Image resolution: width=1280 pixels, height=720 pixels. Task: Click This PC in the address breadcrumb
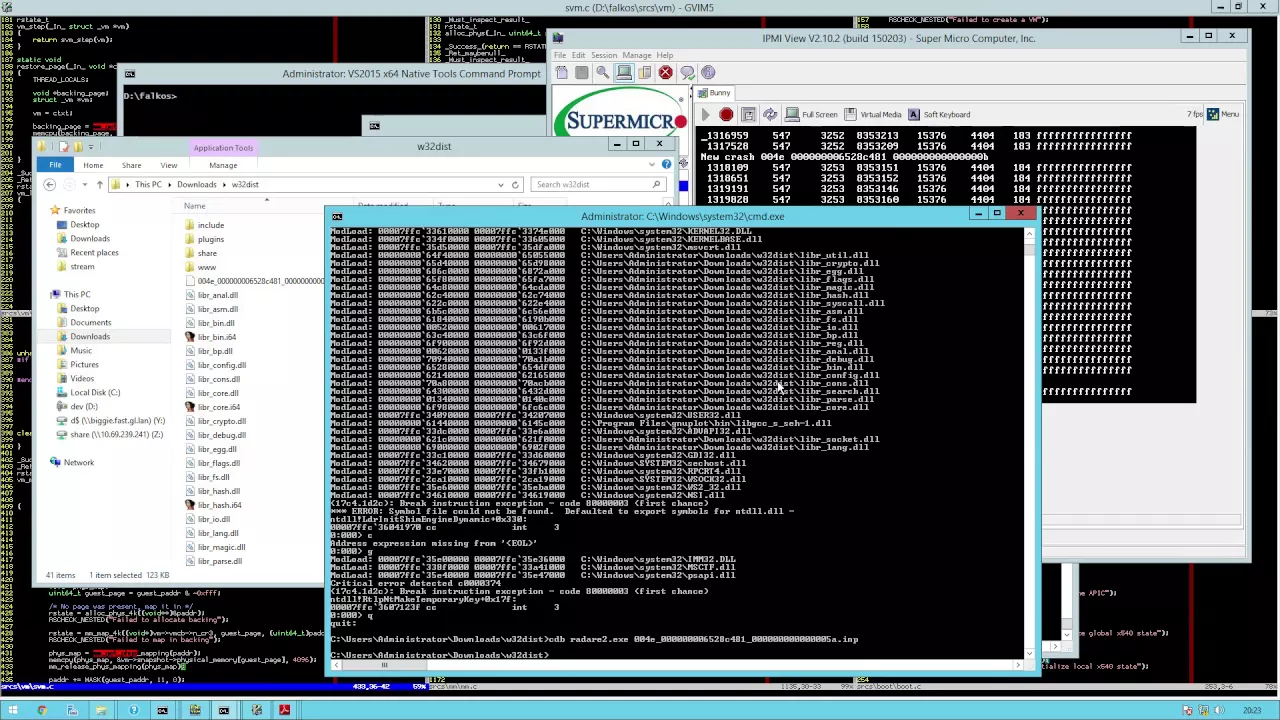(148, 184)
